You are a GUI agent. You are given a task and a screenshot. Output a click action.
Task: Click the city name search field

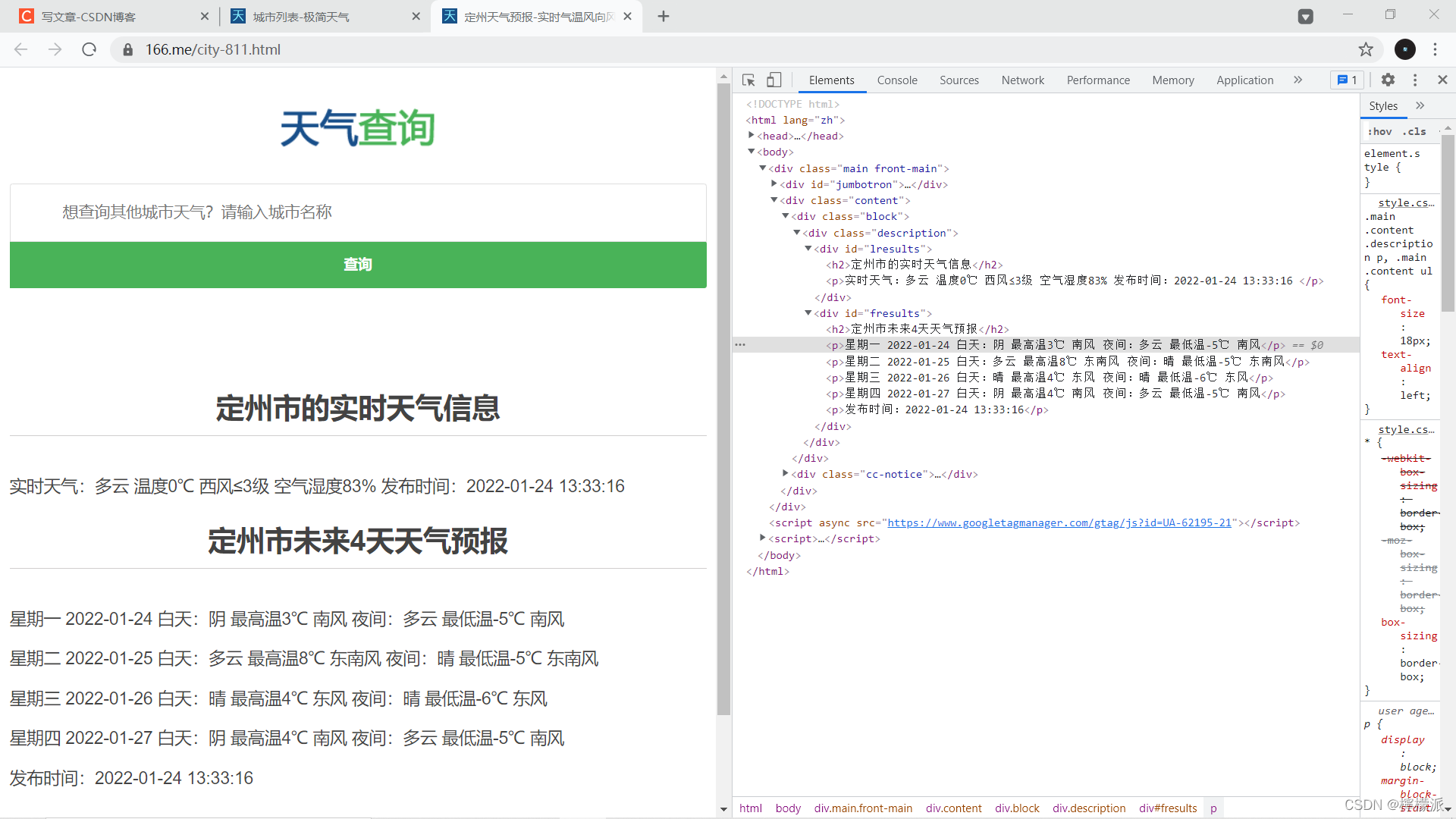pyautogui.click(x=358, y=212)
